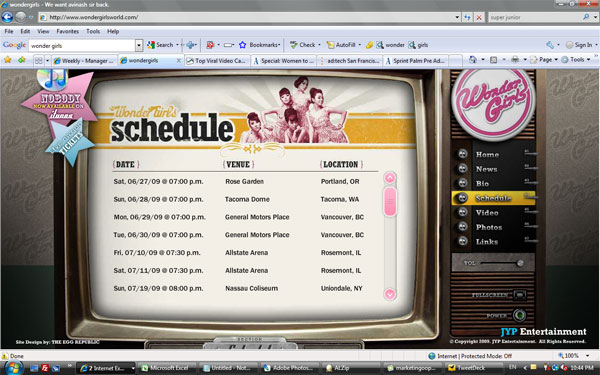Click the Check spelling button
Image resolution: width=600 pixels, height=375 pixels.
click(x=302, y=45)
